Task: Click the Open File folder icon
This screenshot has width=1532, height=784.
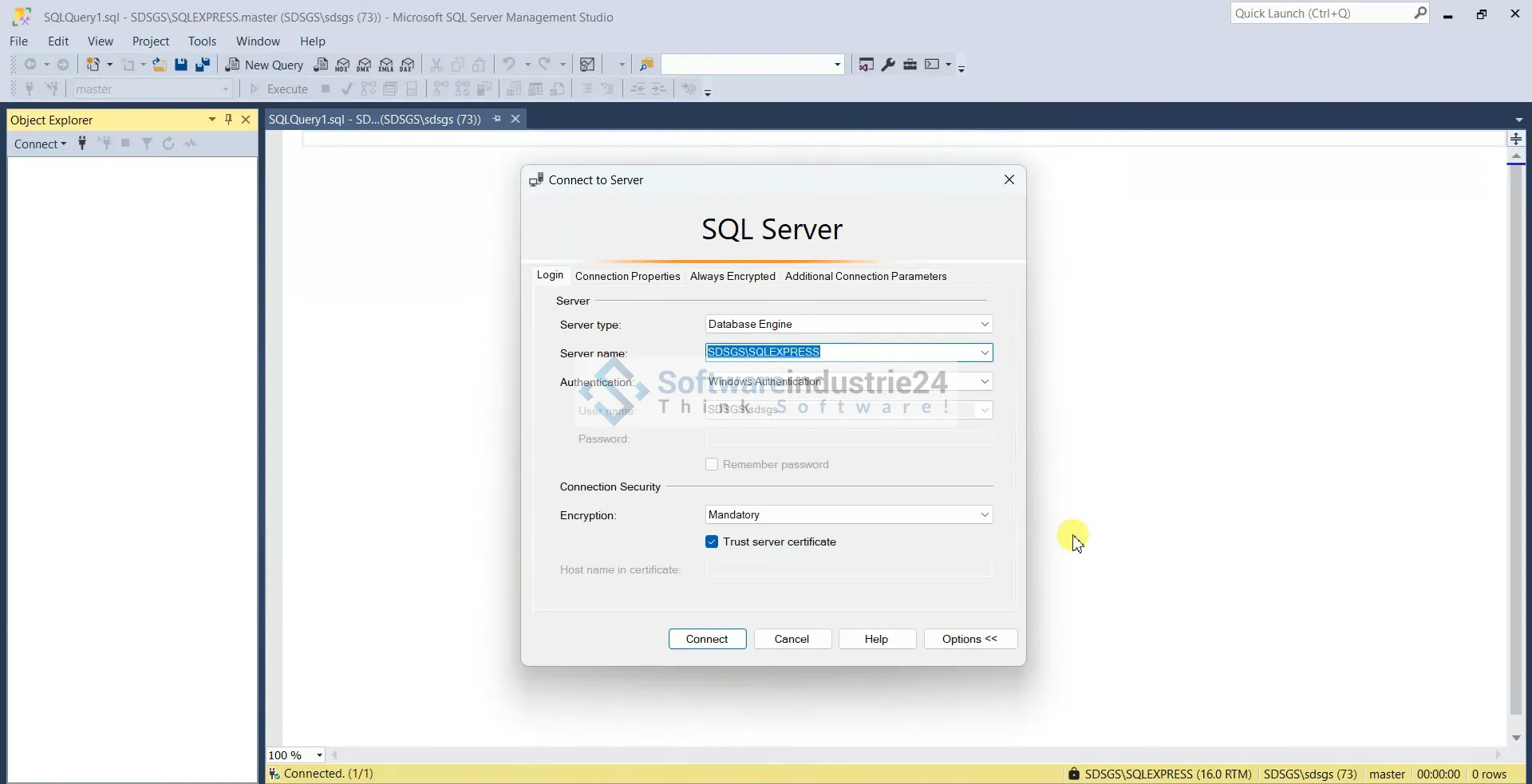Action: coord(160,65)
